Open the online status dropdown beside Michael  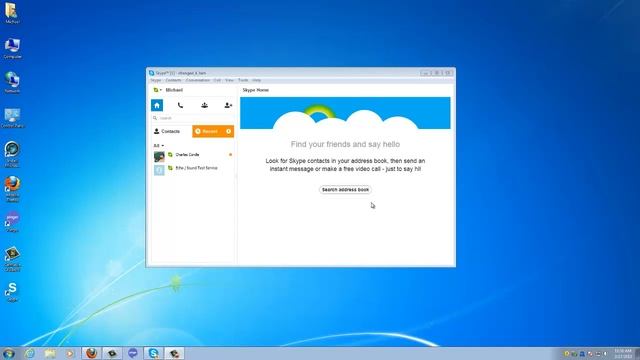tap(158, 90)
